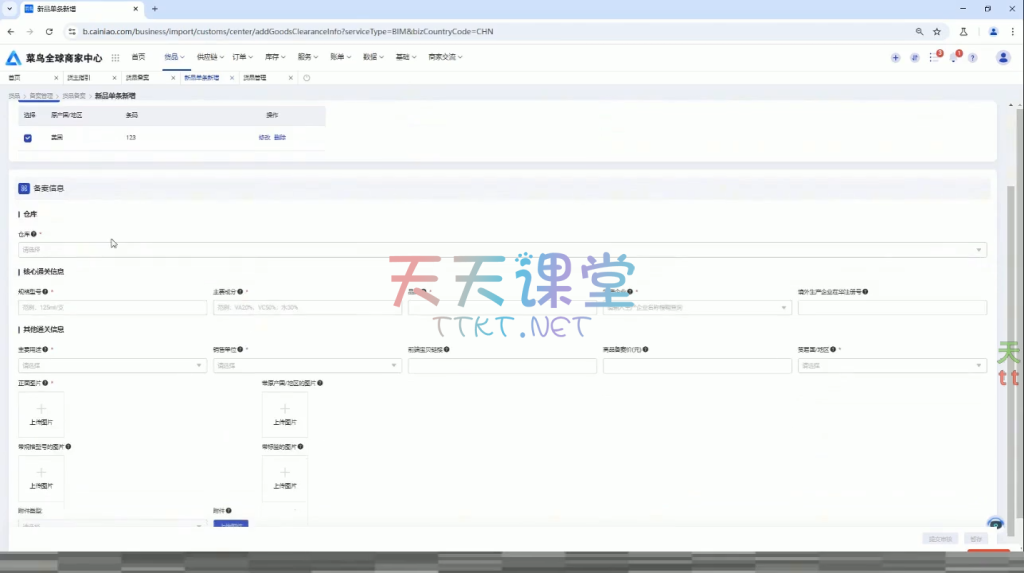The image size is (1024, 573).
Task: Click the 修改 link in the 美国 row
Action: 264,137
